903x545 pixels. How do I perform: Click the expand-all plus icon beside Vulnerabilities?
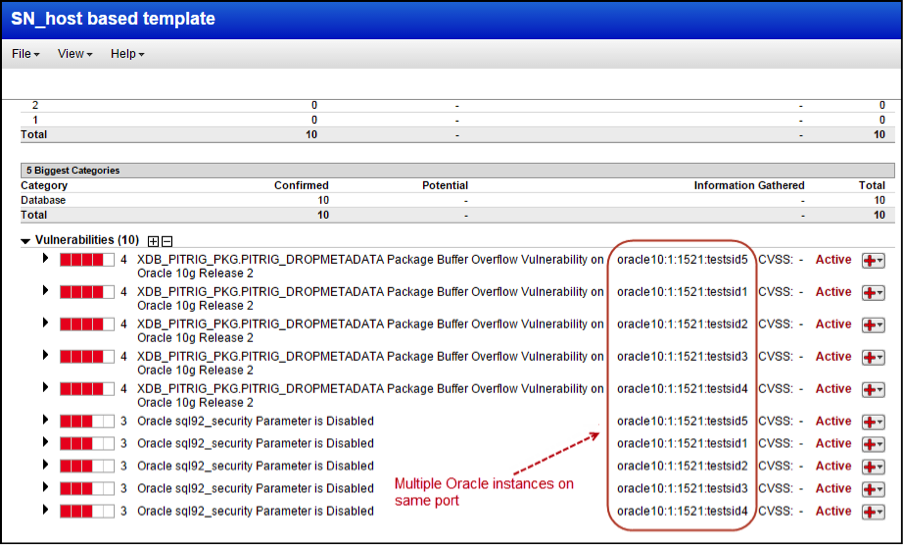pos(153,241)
